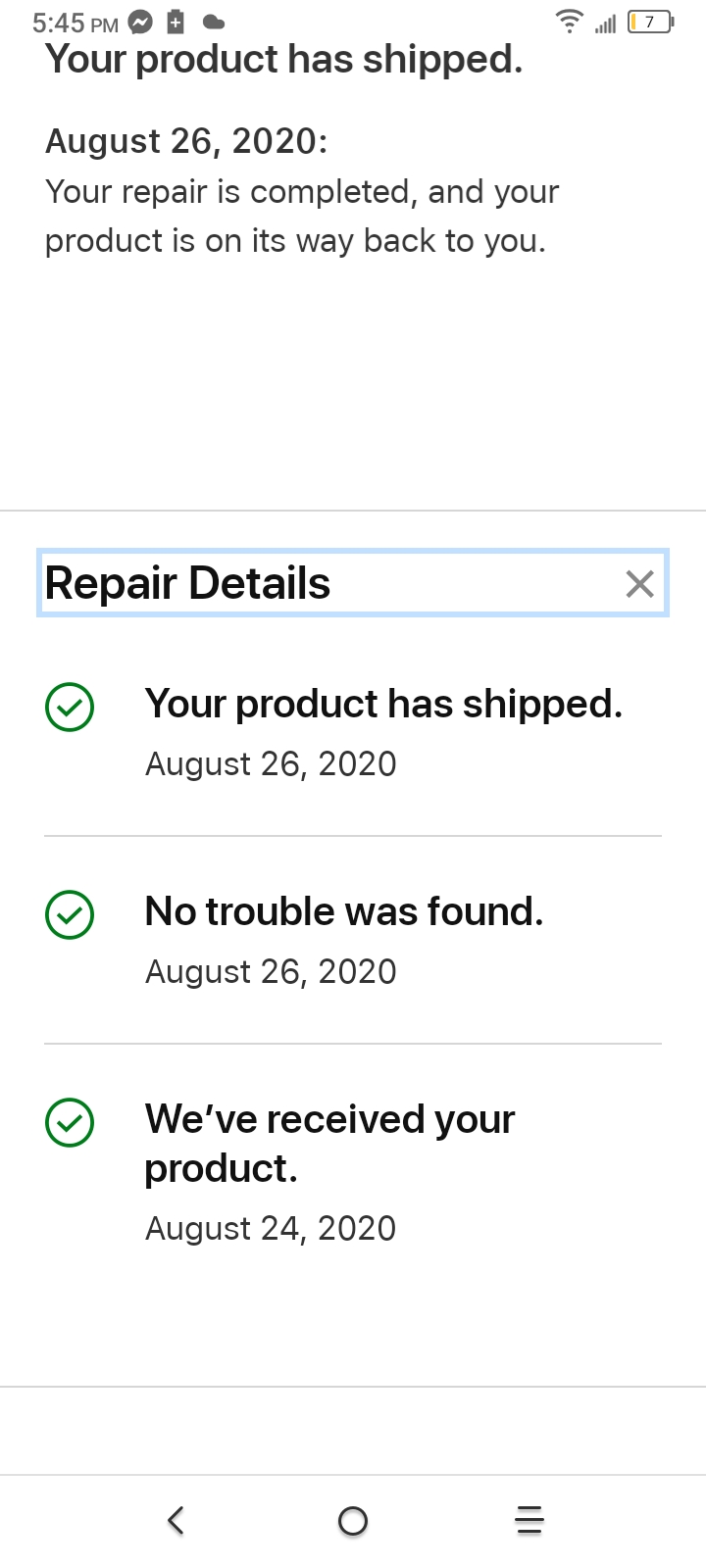This screenshot has height=1568, width=706.
Task: Select the Repair Details heading
Action: (x=188, y=583)
